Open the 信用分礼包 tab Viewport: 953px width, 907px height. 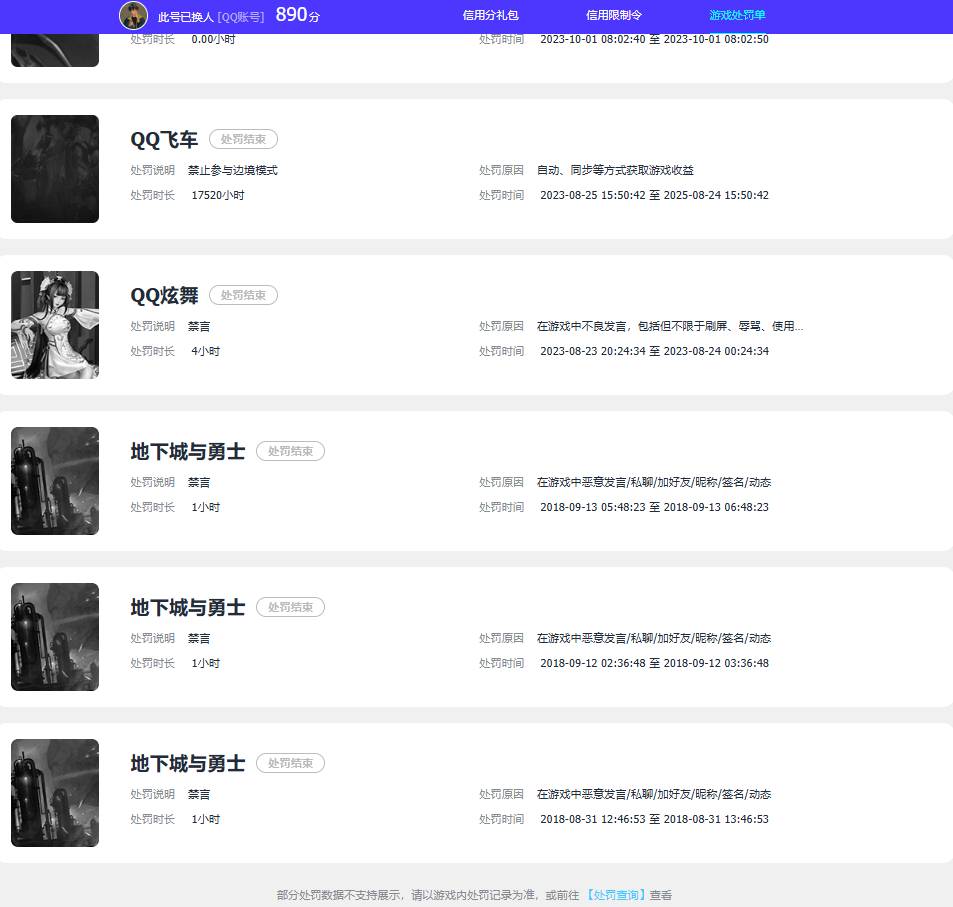click(x=490, y=16)
